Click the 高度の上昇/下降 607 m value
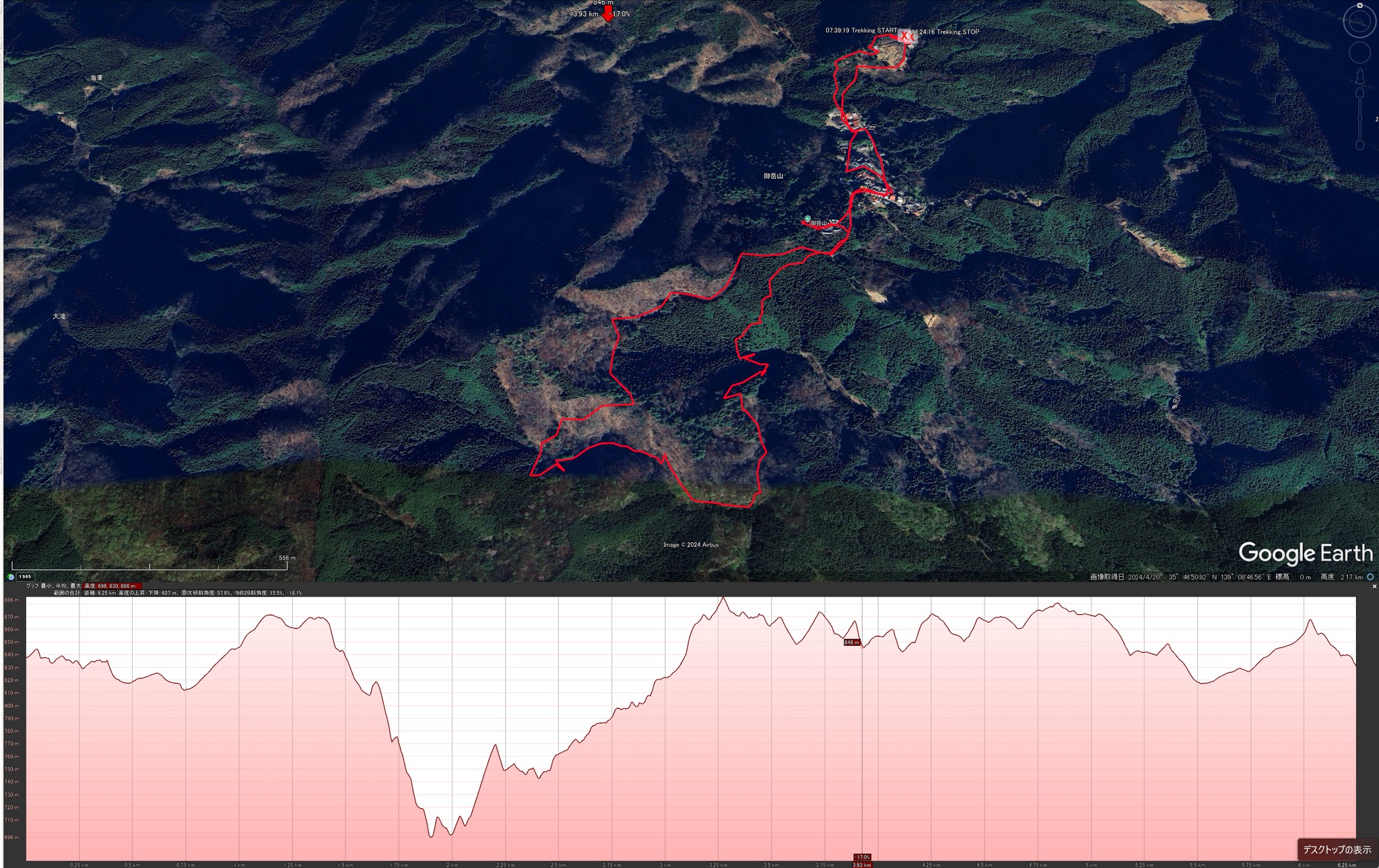 tap(148, 593)
